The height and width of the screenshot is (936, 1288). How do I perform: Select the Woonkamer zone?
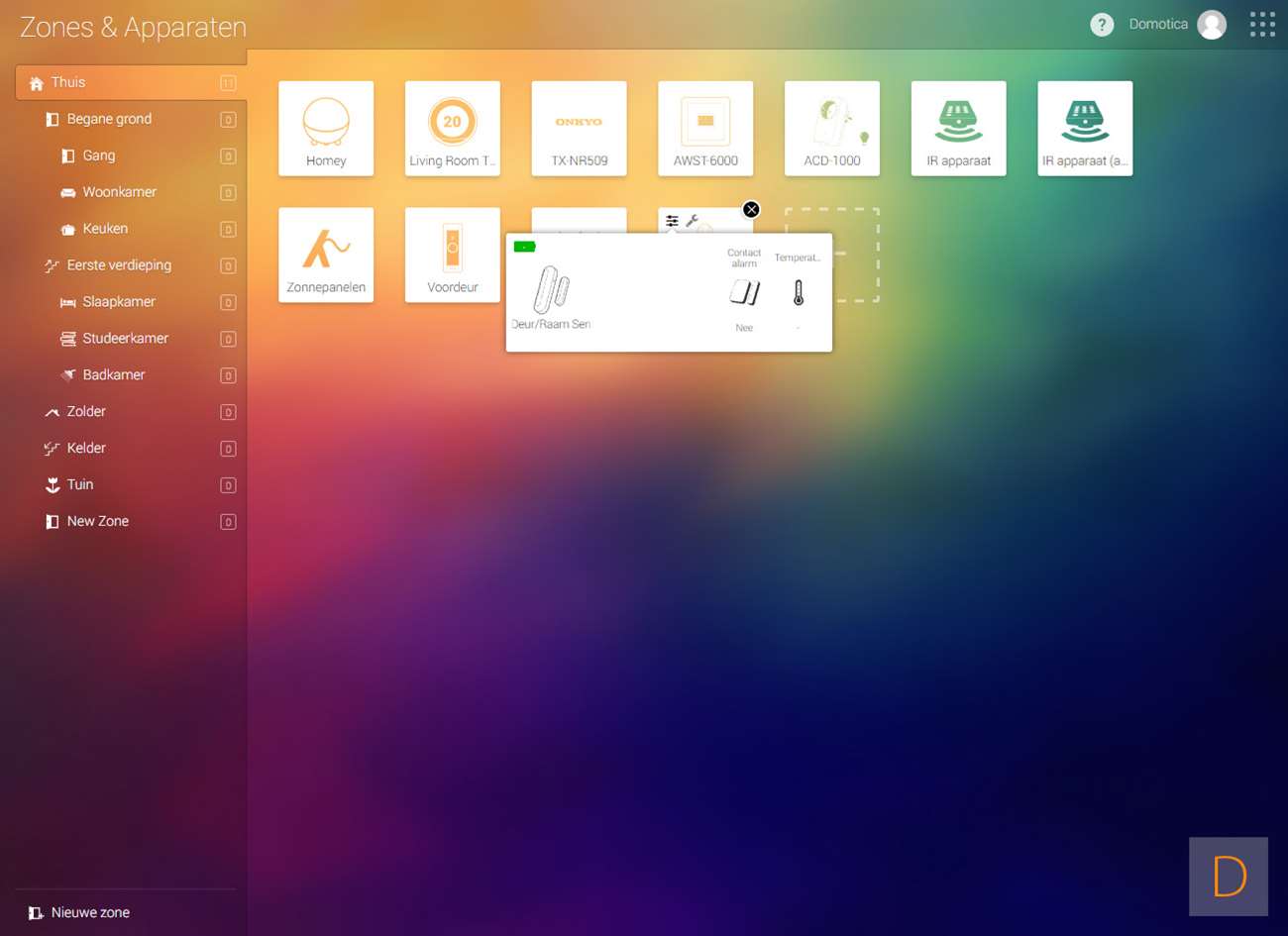click(x=119, y=192)
